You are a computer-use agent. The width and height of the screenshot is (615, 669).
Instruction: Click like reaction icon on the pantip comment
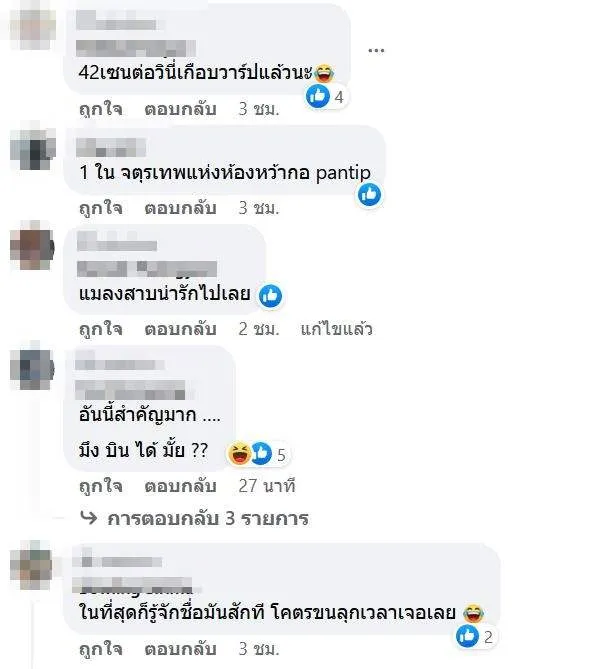point(370,195)
